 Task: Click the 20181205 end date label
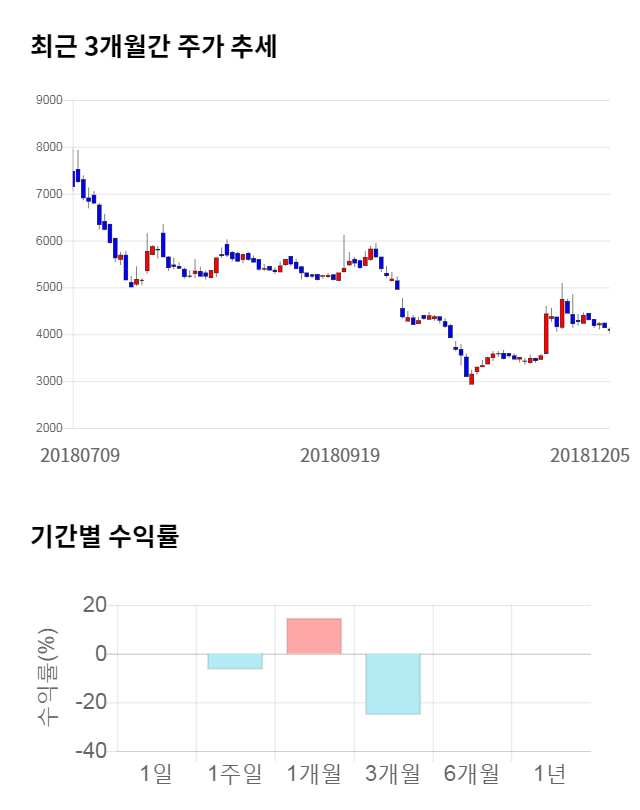[590, 455]
